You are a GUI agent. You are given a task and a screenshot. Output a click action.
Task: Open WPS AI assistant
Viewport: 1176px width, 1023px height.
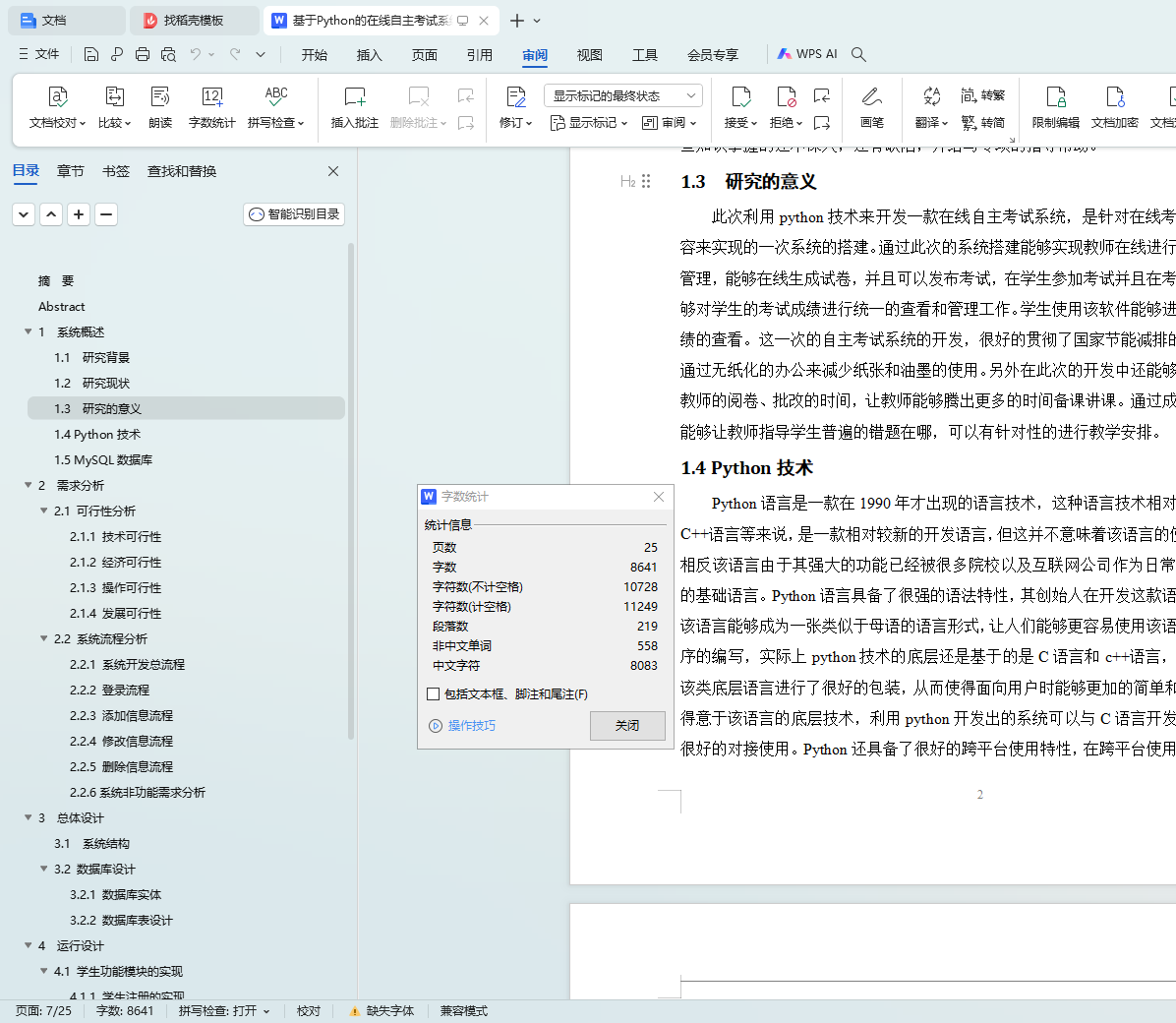coord(807,54)
